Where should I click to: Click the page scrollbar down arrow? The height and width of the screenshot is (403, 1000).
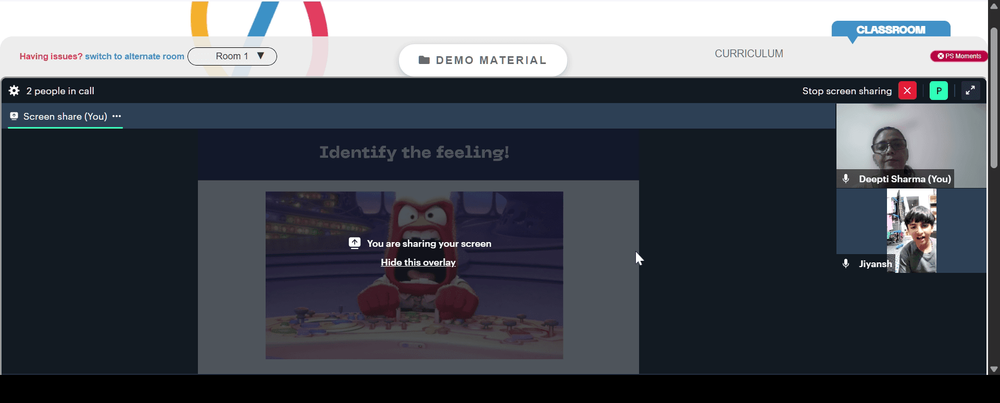point(994,369)
